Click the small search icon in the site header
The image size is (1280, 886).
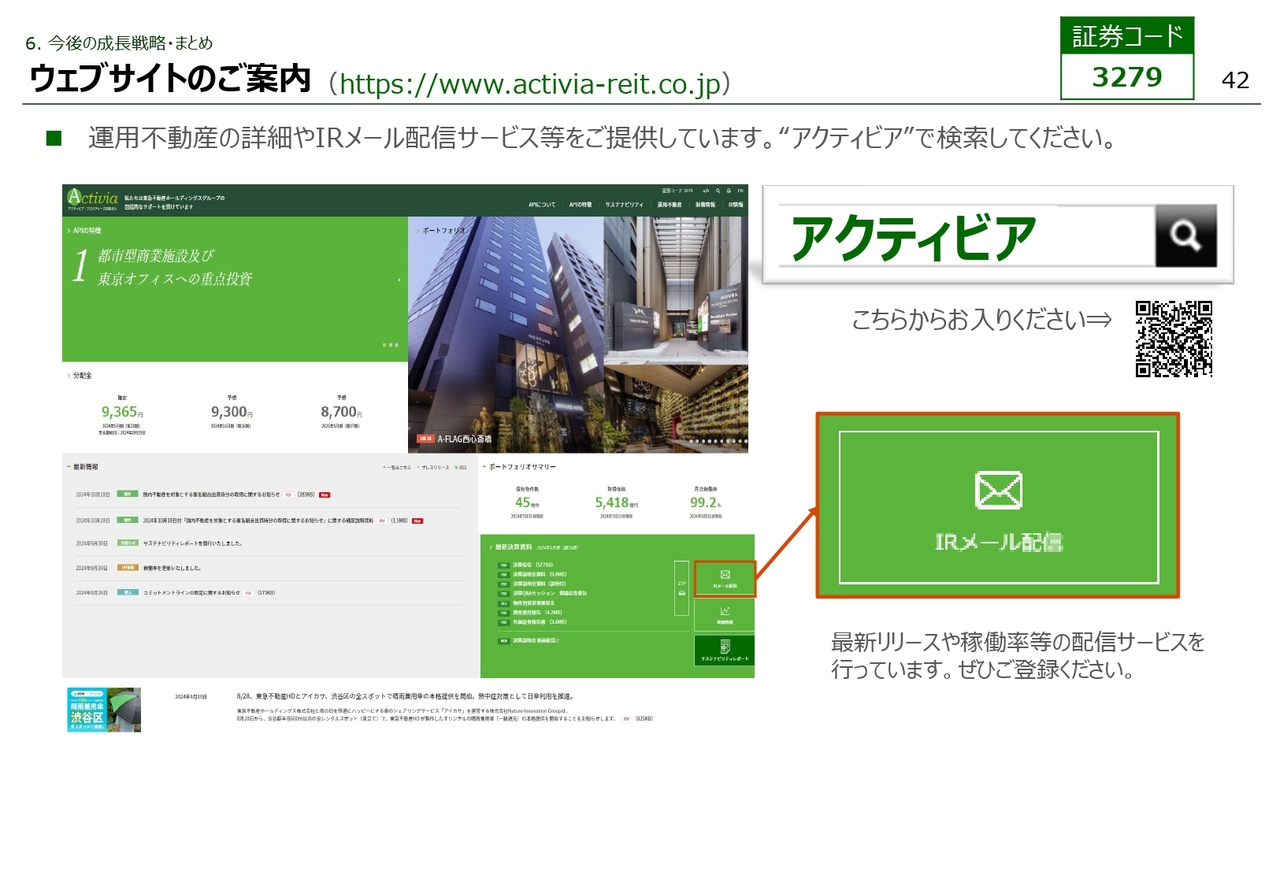(718, 190)
